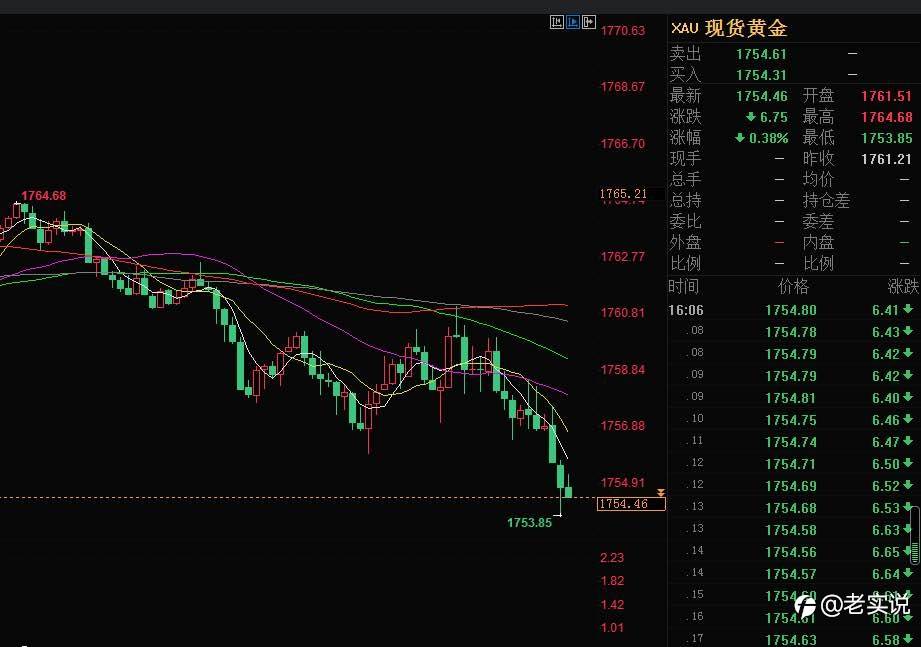
Task: Click the 时间 column header
Action: [684, 287]
